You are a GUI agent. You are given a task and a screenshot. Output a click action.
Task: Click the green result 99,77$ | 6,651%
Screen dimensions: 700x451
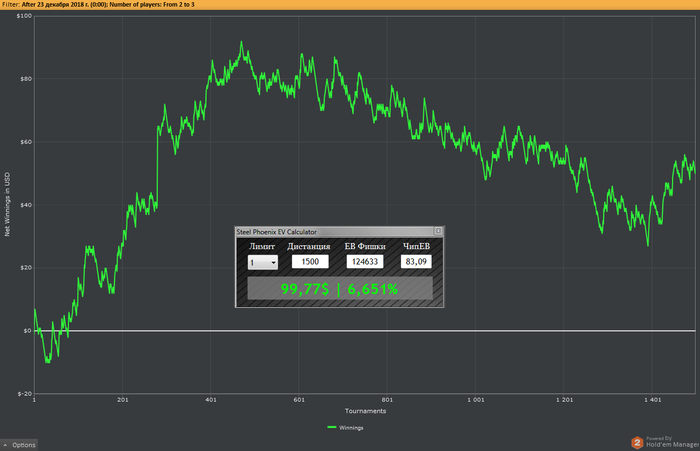340,289
